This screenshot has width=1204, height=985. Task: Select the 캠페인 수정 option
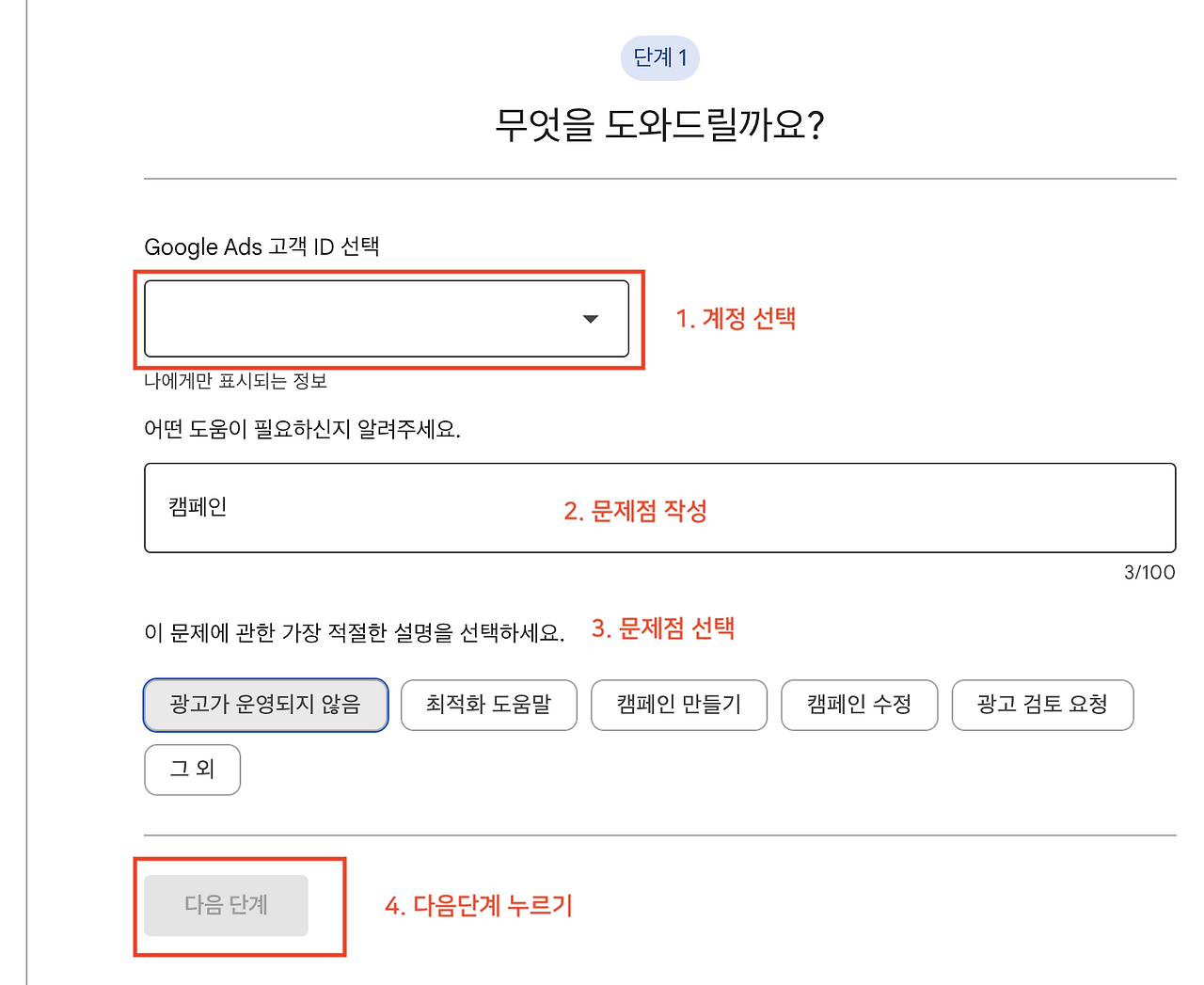[x=859, y=705]
